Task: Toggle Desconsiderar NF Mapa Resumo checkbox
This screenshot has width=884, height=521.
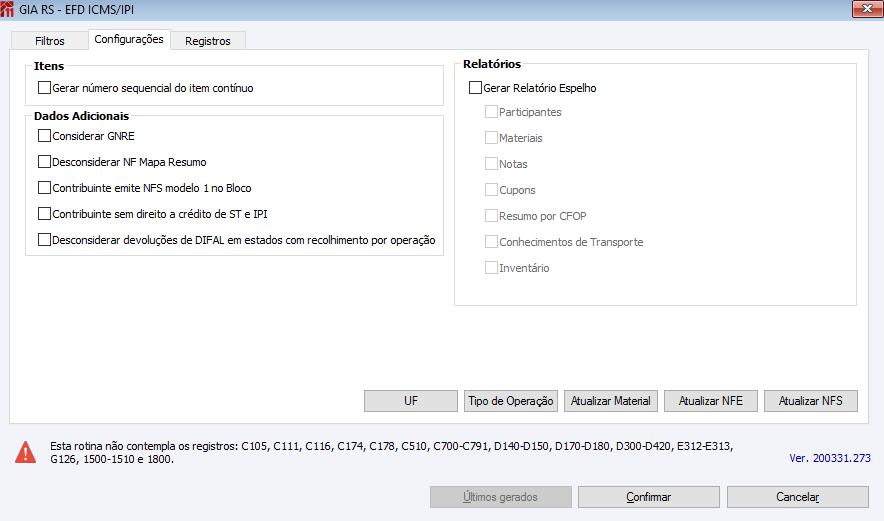Action: (44, 162)
